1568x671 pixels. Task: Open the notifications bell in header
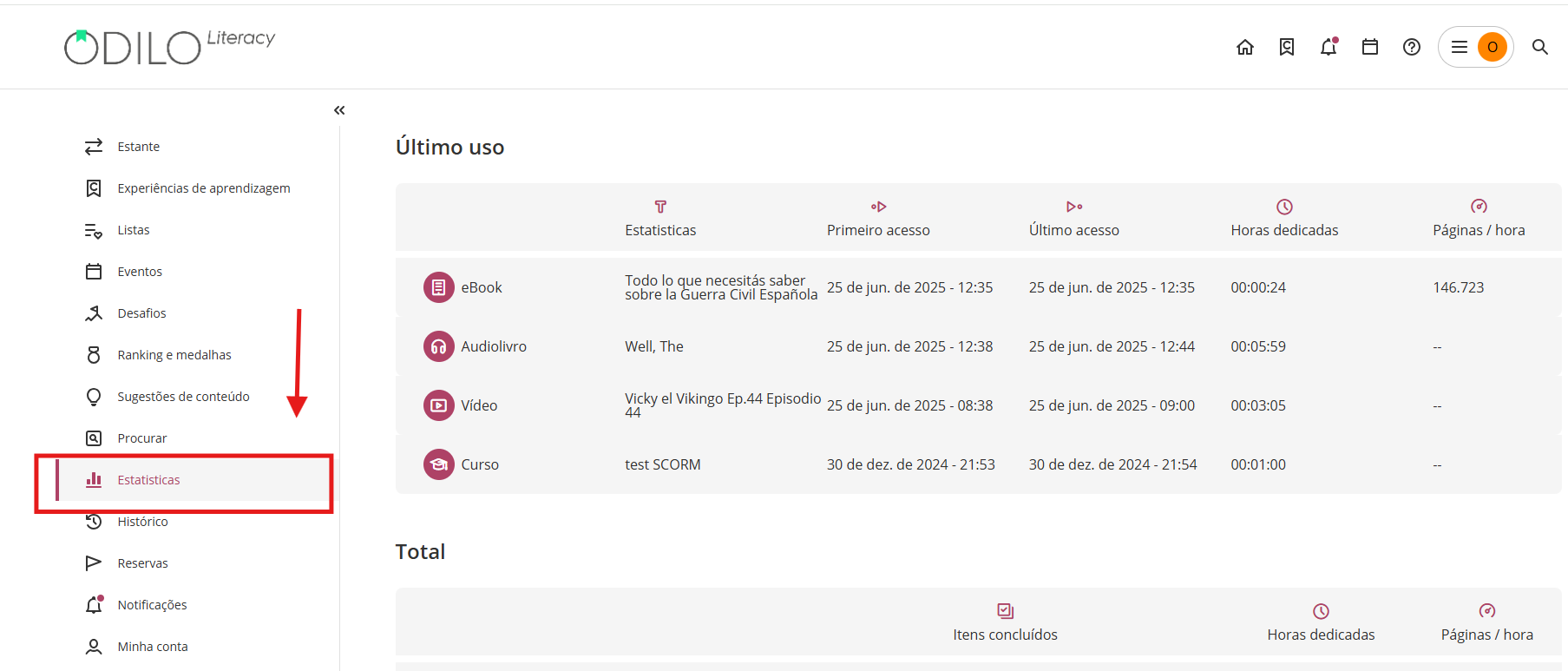point(1329,47)
